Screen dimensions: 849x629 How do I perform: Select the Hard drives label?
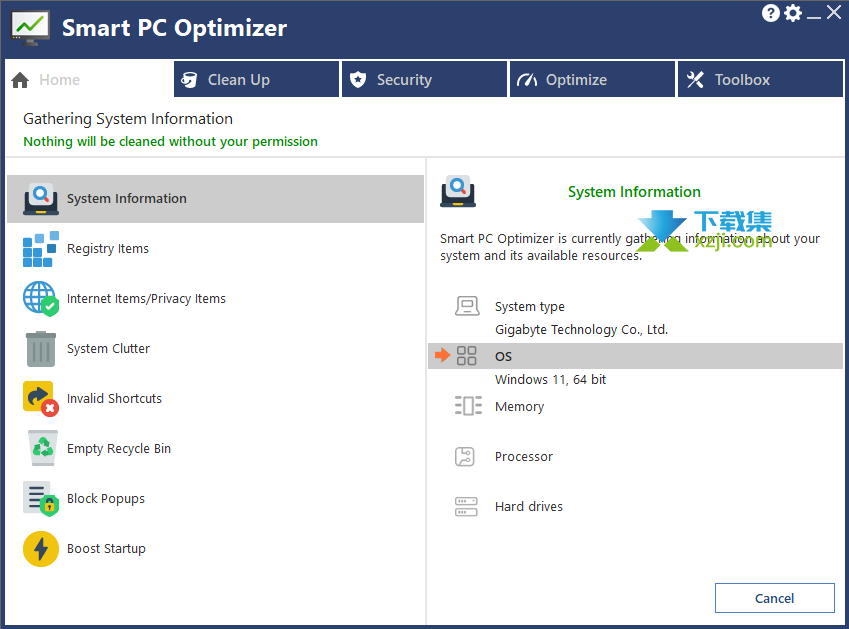point(528,507)
